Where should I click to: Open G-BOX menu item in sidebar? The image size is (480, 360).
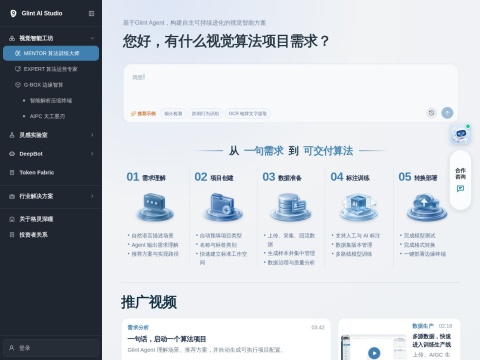click(x=51, y=85)
